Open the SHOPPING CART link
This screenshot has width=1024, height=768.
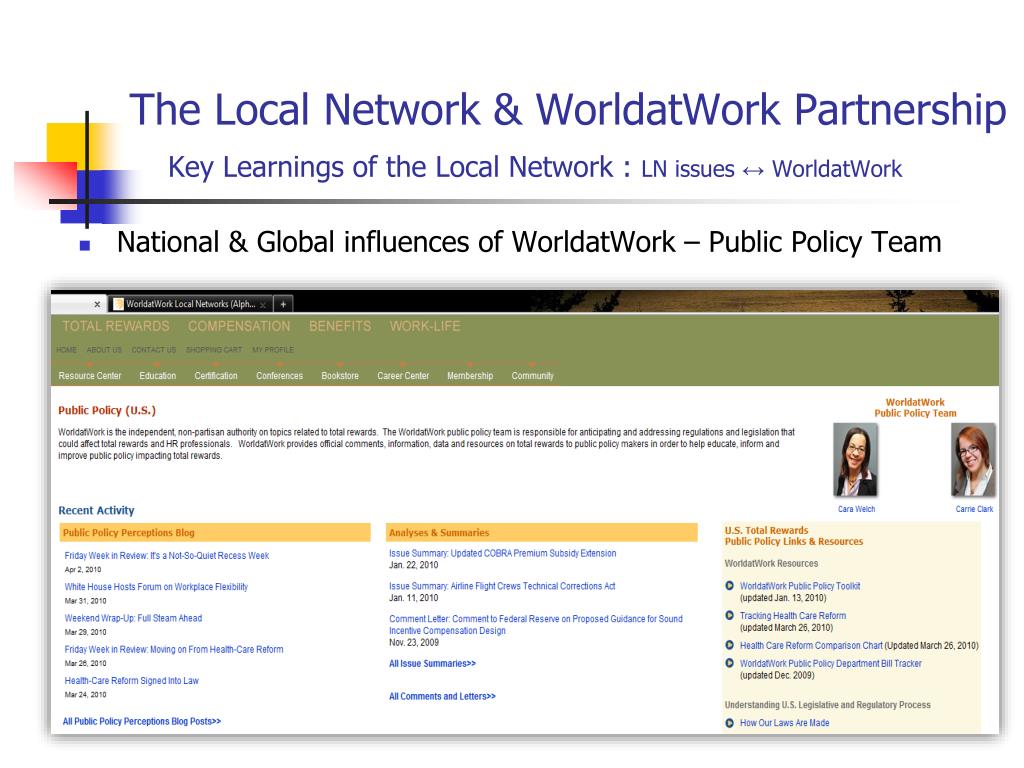(x=214, y=350)
